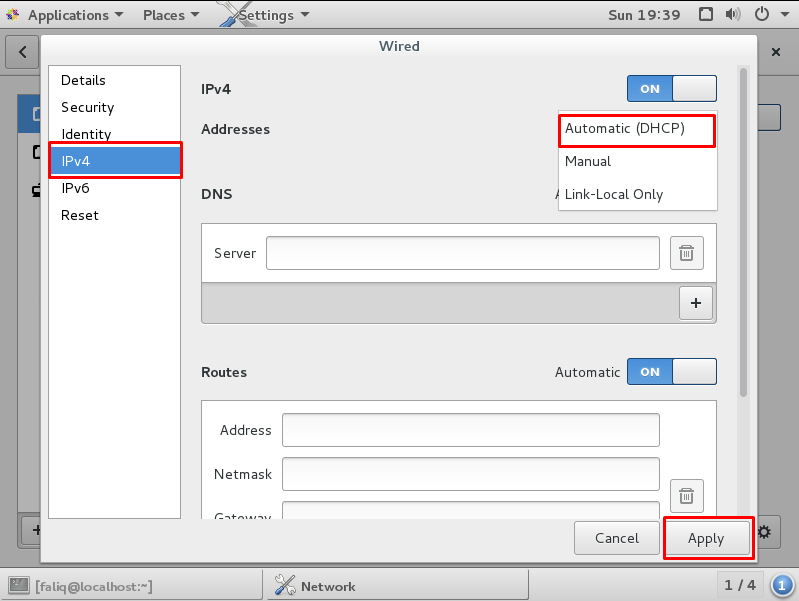Image resolution: width=799 pixels, height=601 pixels.
Task: Switch to the Details section
Action: click(x=115, y=80)
